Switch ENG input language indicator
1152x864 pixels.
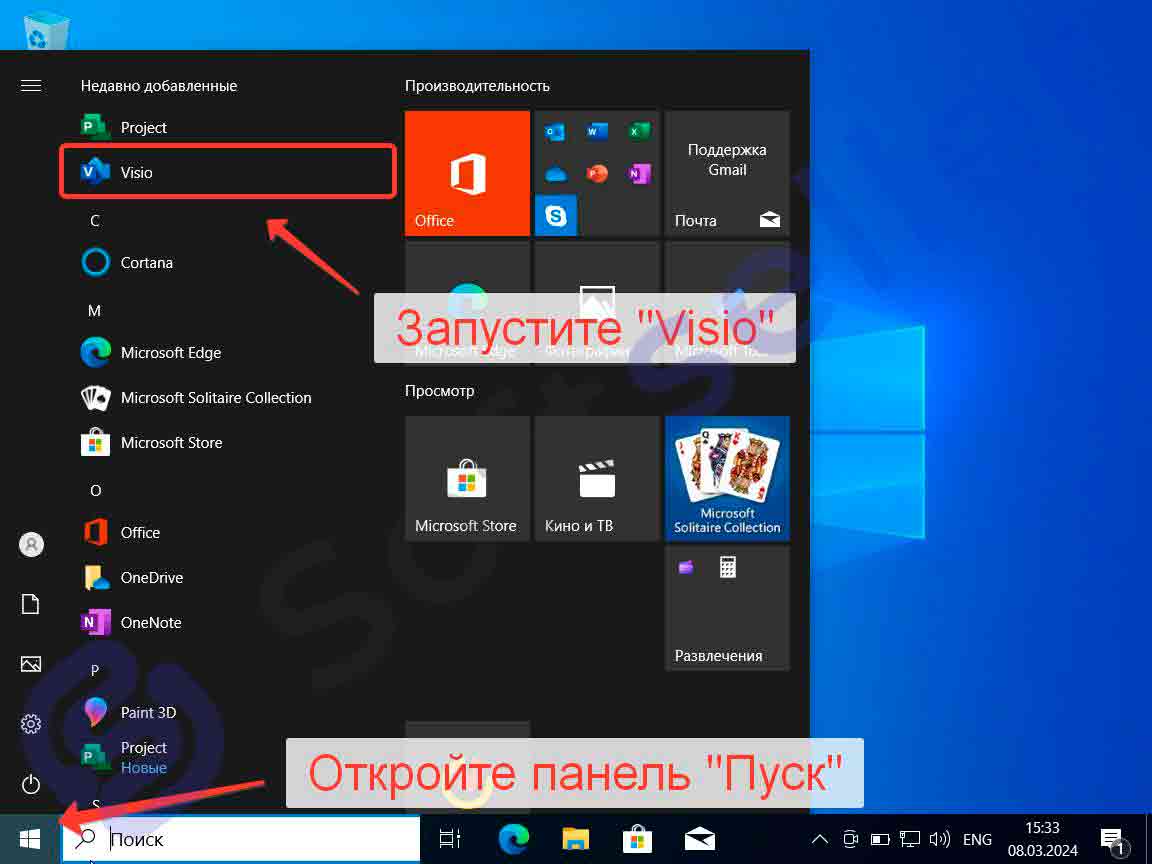[x=977, y=839]
